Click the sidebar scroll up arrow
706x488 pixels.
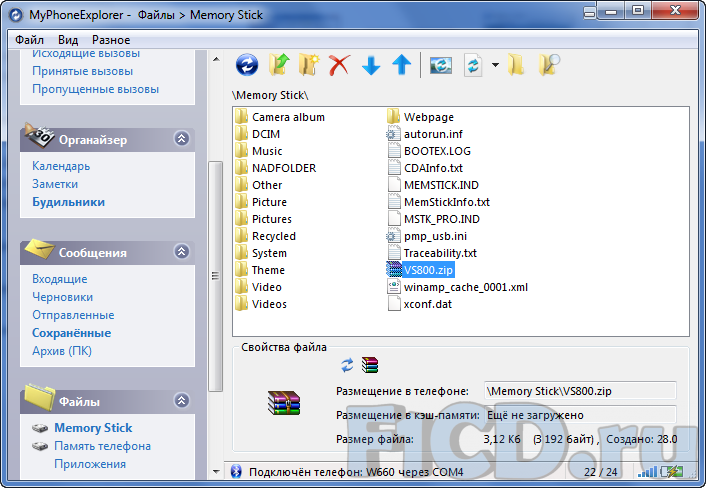(x=216, y=59)
